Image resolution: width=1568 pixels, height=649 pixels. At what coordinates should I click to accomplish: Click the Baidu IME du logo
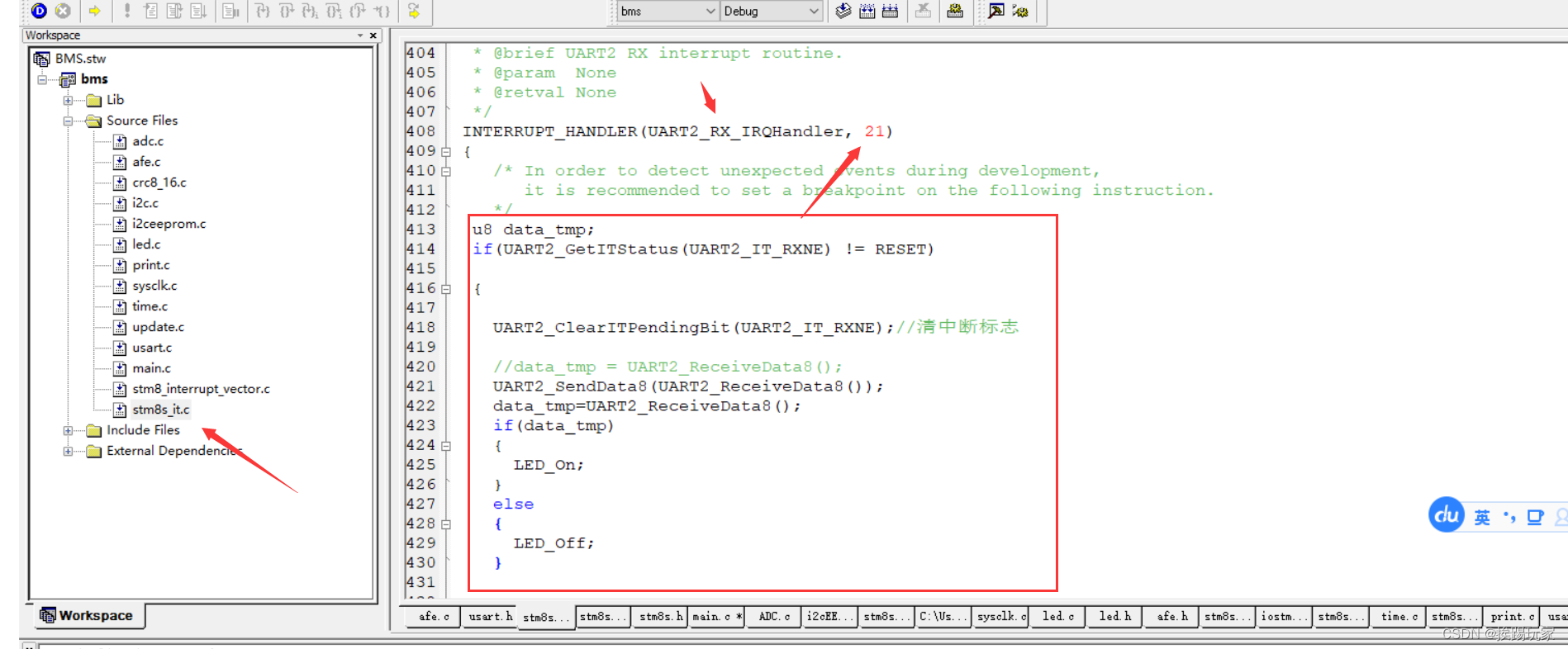coord(1446,515)
